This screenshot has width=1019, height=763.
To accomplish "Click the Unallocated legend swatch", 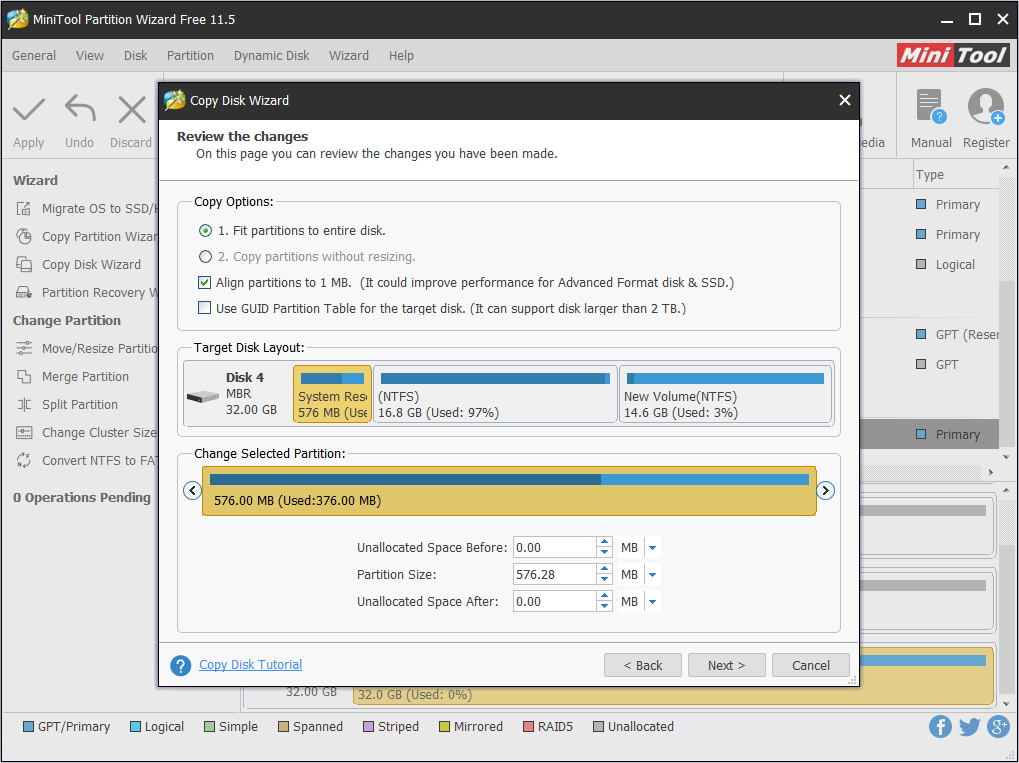I will coord(599,727).
